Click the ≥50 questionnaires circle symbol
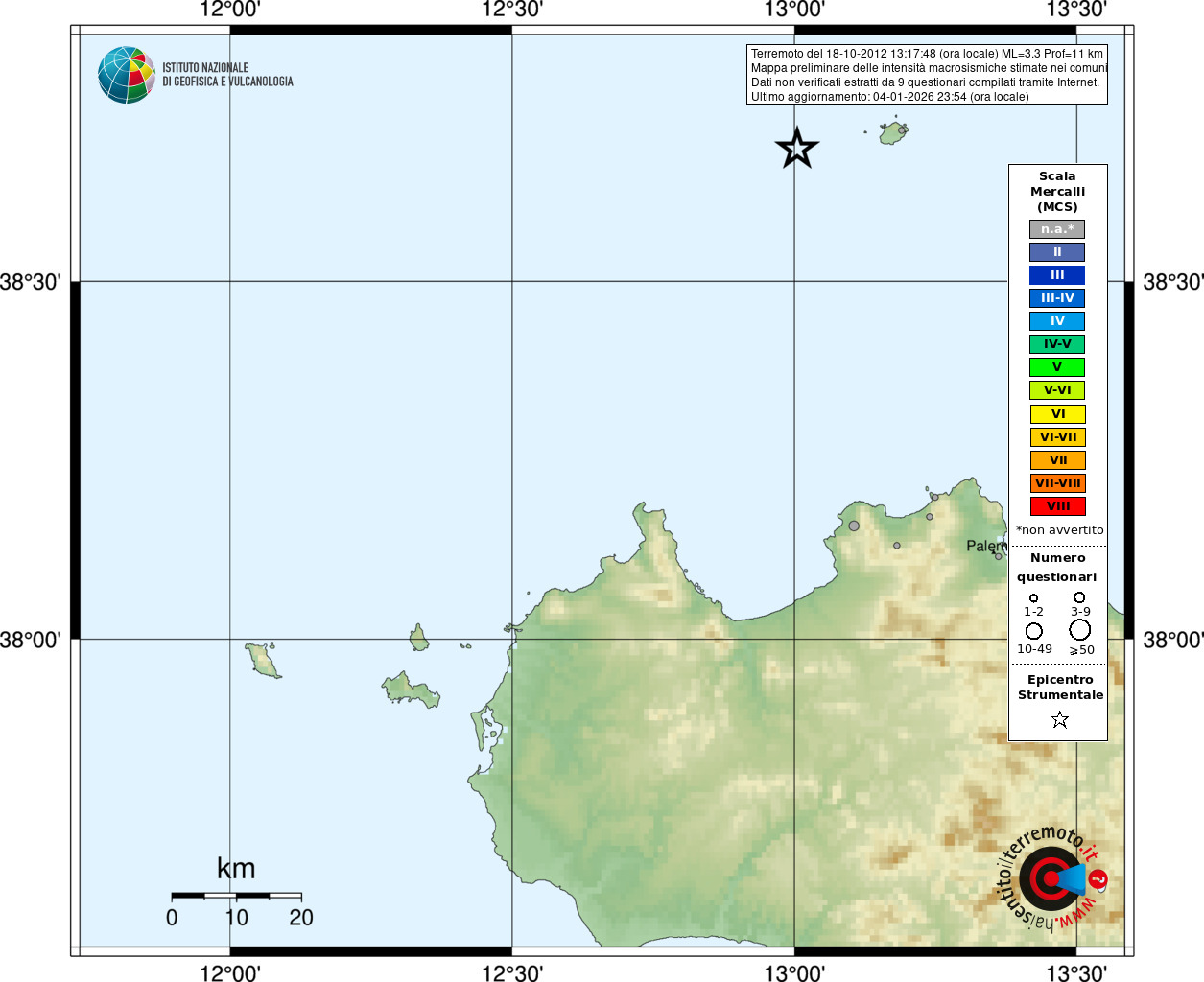Screen dimensions: 1204x982 [x=1080, y=630]
